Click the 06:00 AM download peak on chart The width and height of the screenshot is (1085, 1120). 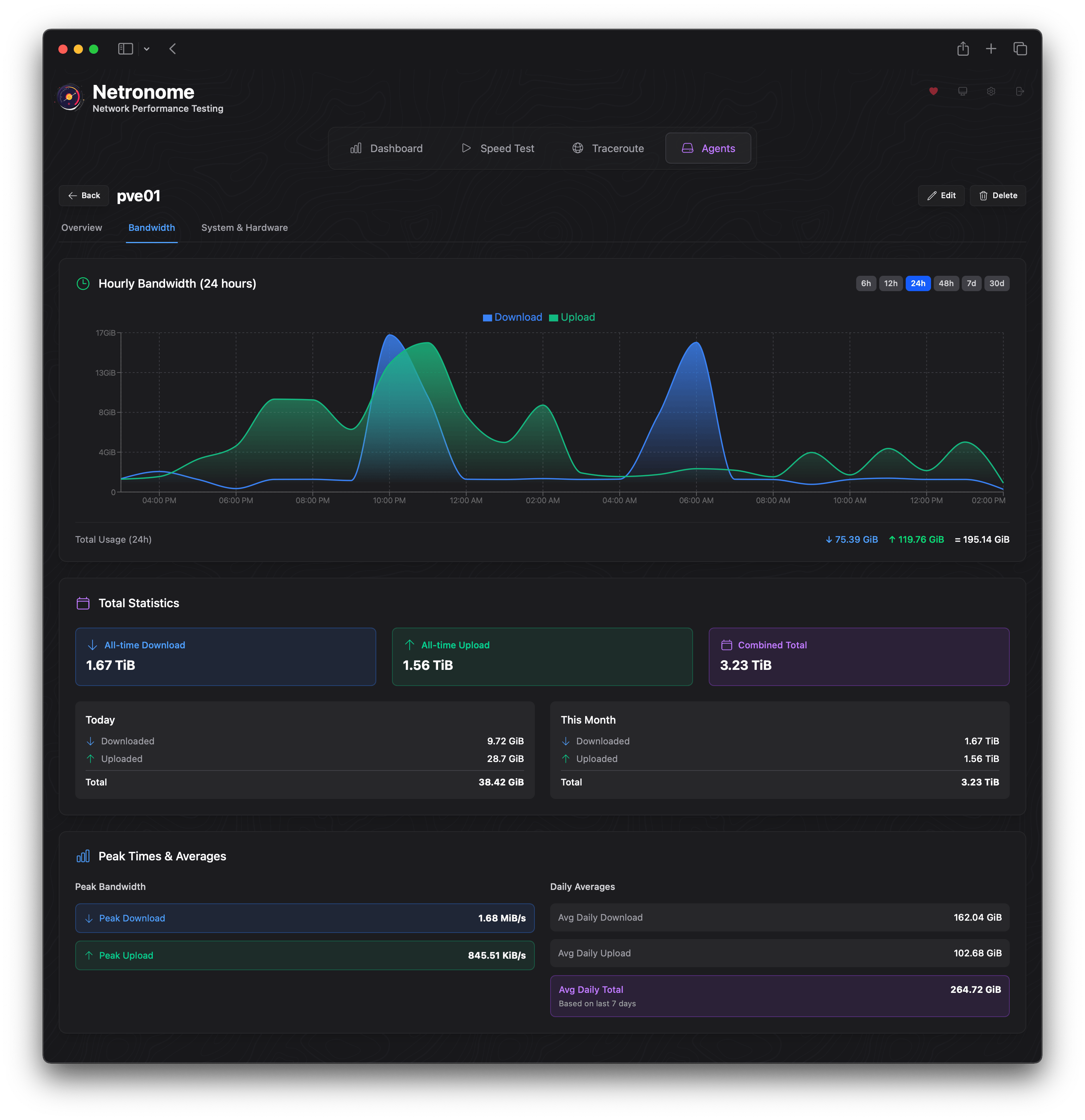point(696,343)
